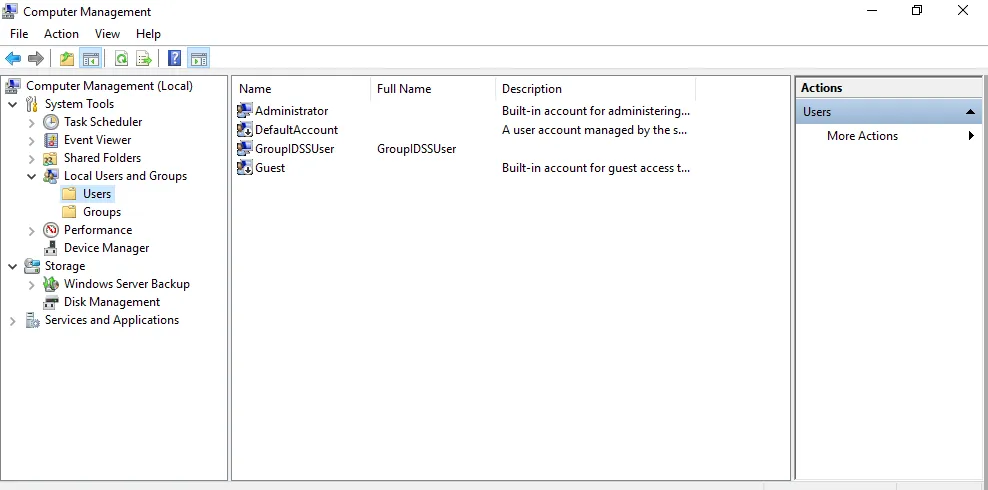
Task: Click 'Built-in account for administering' description
Action: pyautogui.click(x=596, y=111)
